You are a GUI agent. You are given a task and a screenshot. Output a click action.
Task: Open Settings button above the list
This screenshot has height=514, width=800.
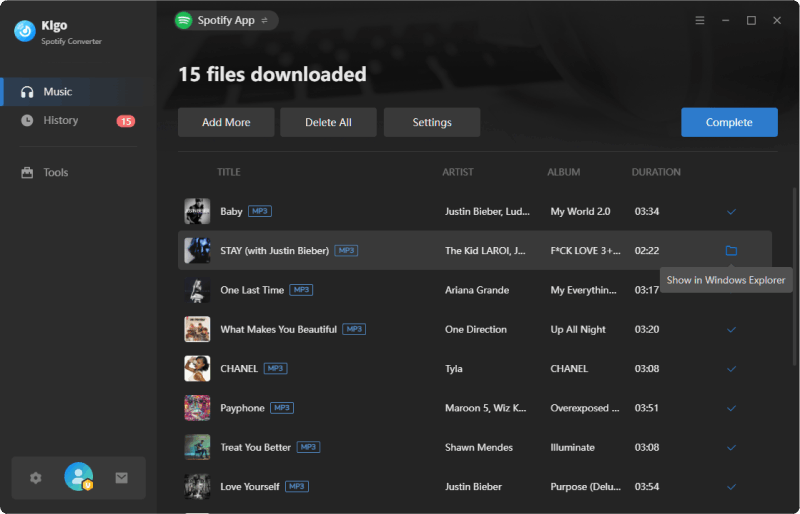[432, 123]
